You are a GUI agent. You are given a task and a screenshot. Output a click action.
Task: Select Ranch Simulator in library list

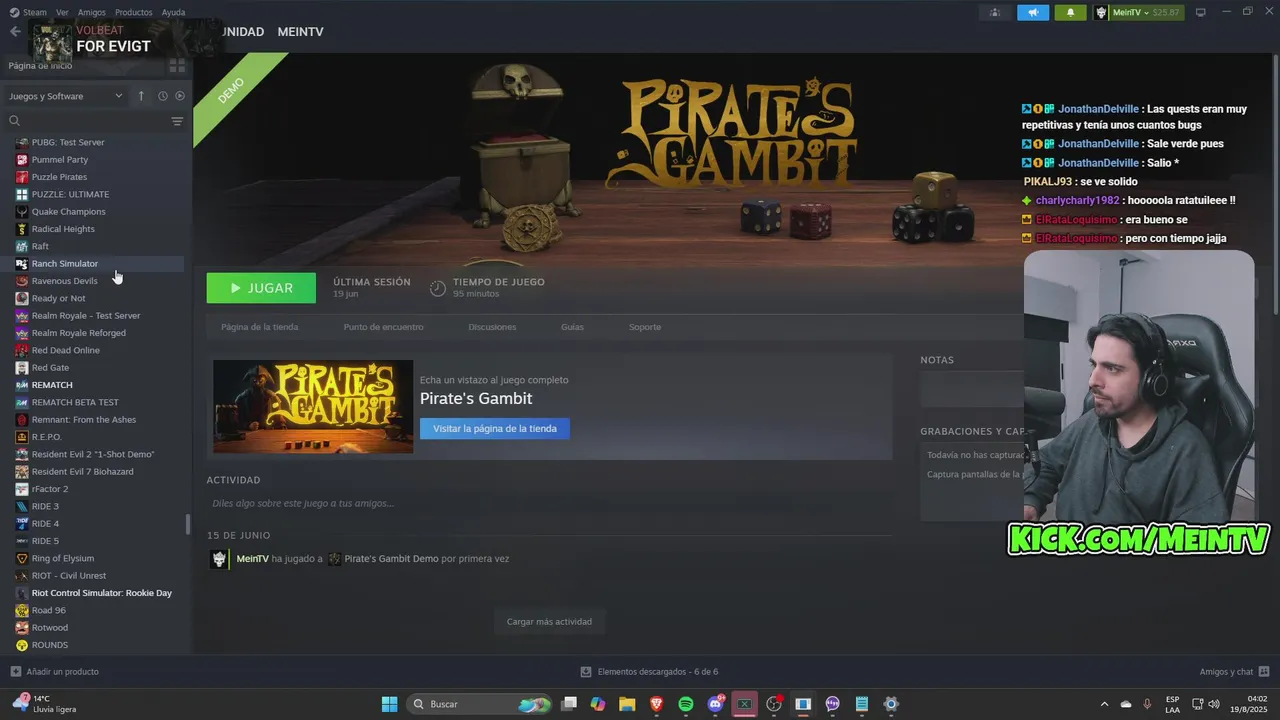(x=64, y=264)
